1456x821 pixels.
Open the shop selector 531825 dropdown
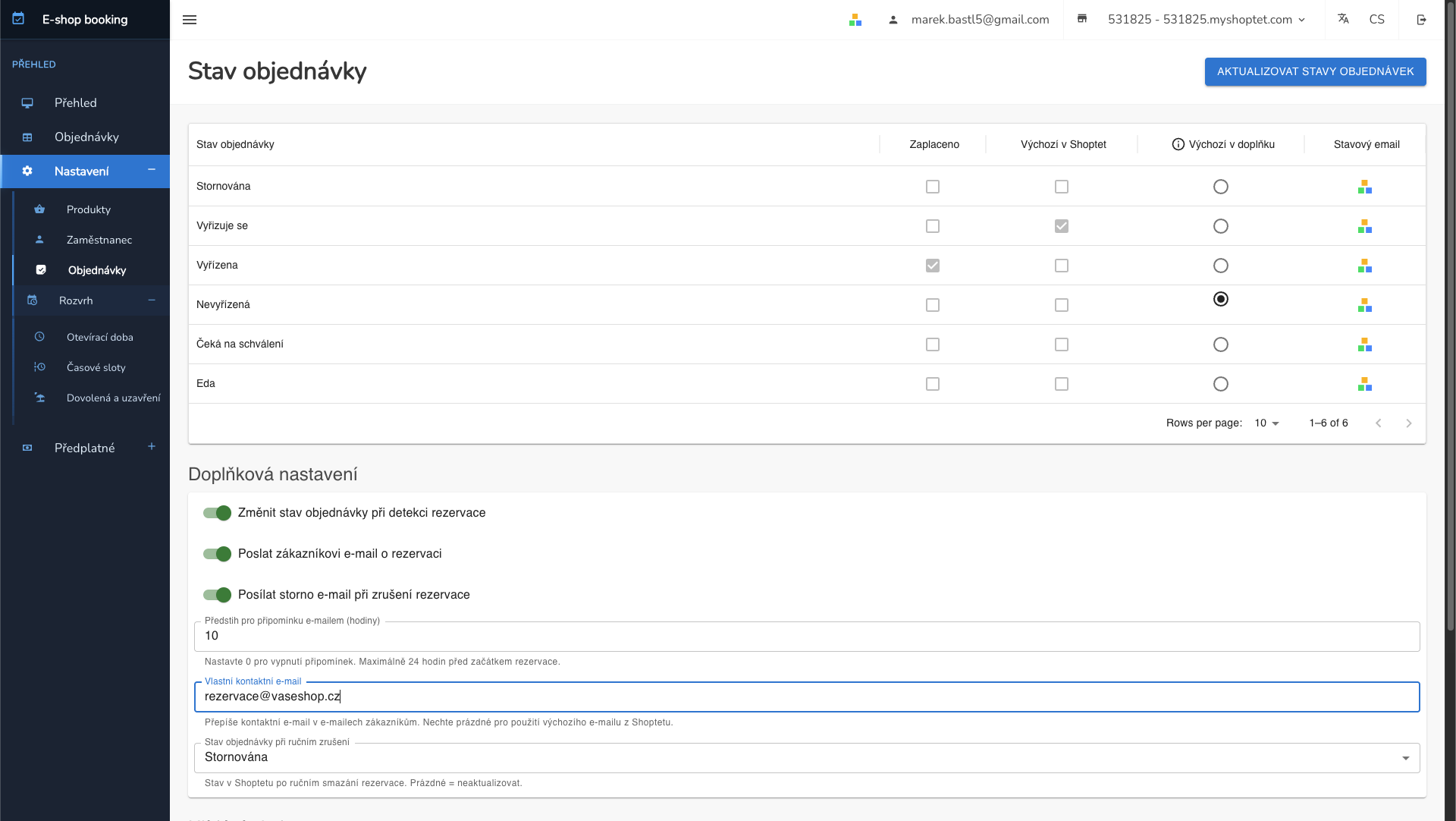[x=1206, y=20]
